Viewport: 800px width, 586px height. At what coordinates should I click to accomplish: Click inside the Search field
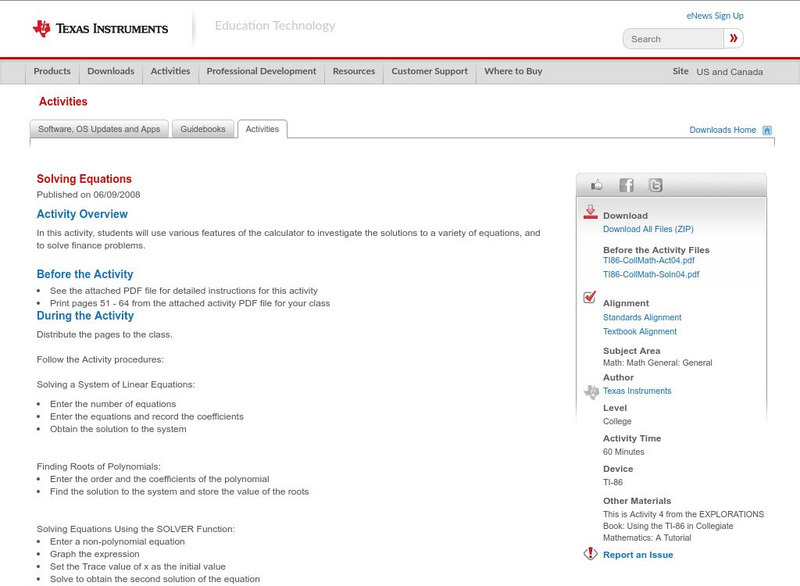[670, 38]
